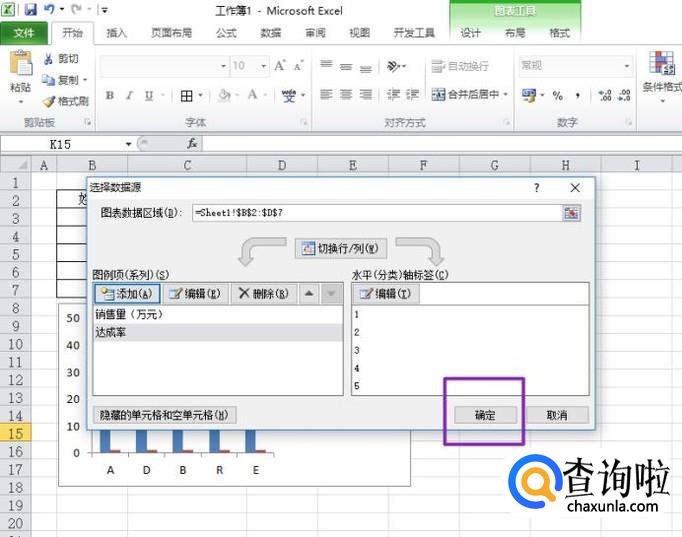Toggle Bold formatting
682x537 pixels.
coord(109,96)
